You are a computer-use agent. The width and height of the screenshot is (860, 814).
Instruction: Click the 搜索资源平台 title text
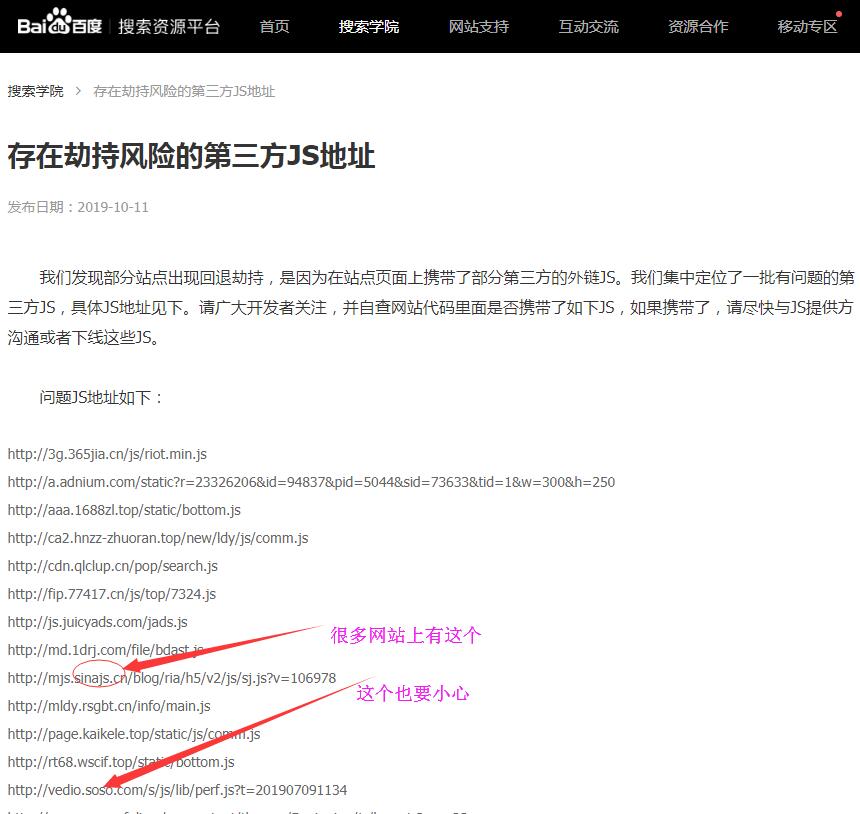[x=169, y=27]
